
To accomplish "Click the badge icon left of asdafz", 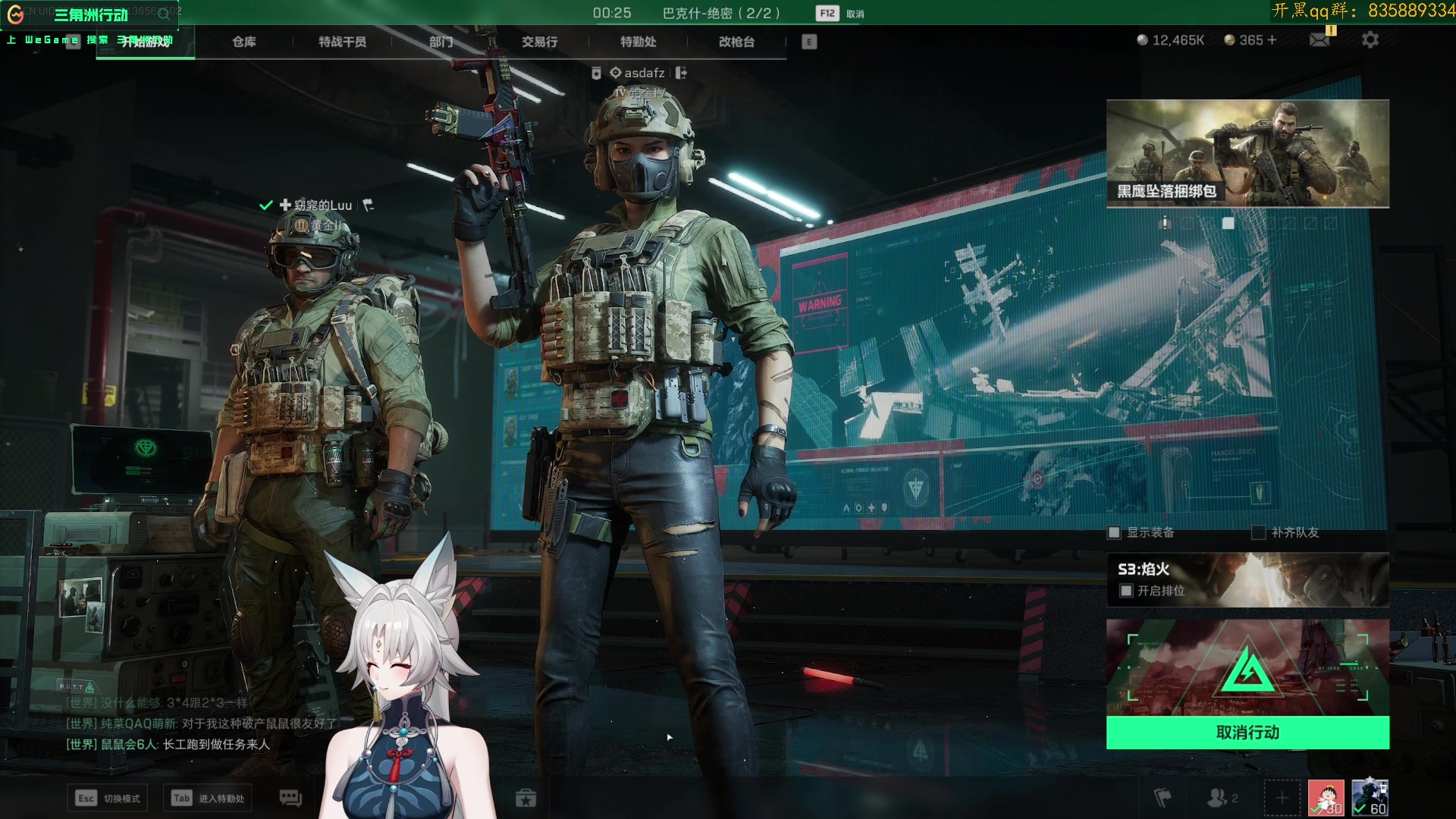I will (596, 73).
